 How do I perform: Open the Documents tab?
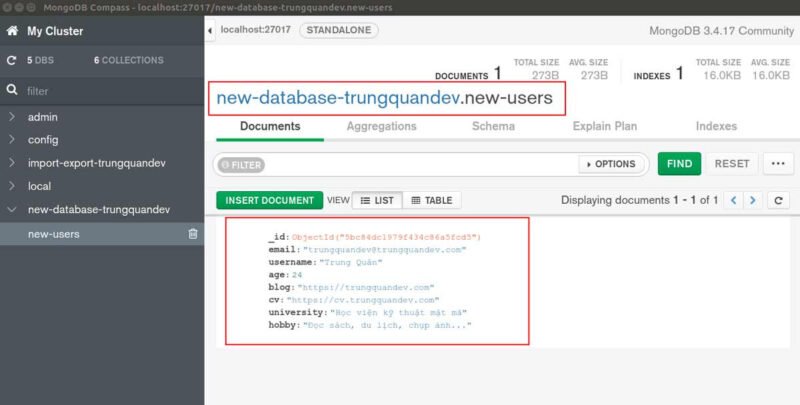coord(270,126)
